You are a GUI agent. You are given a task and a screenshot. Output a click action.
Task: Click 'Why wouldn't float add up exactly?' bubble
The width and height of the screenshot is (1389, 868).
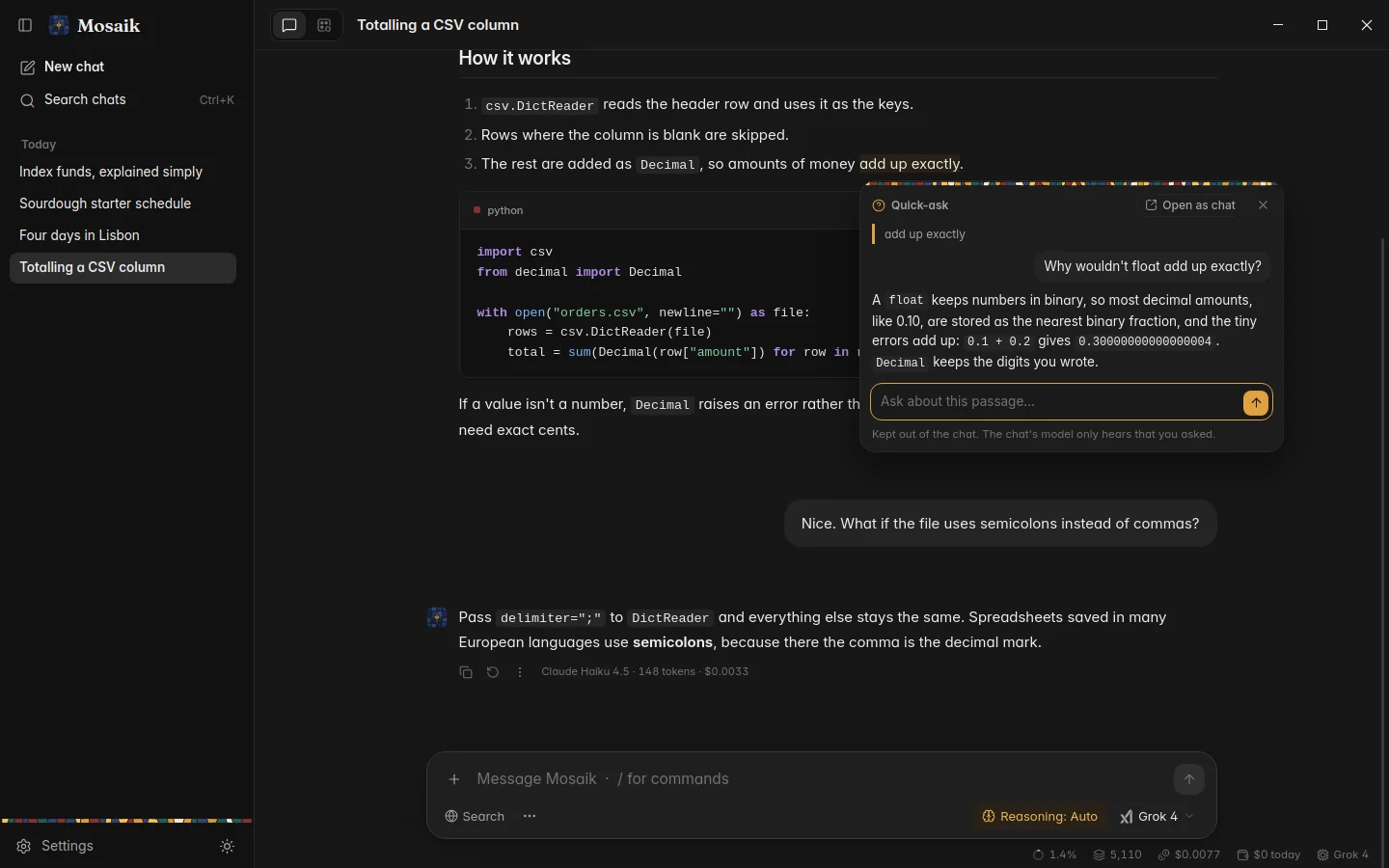(1153, 266)
